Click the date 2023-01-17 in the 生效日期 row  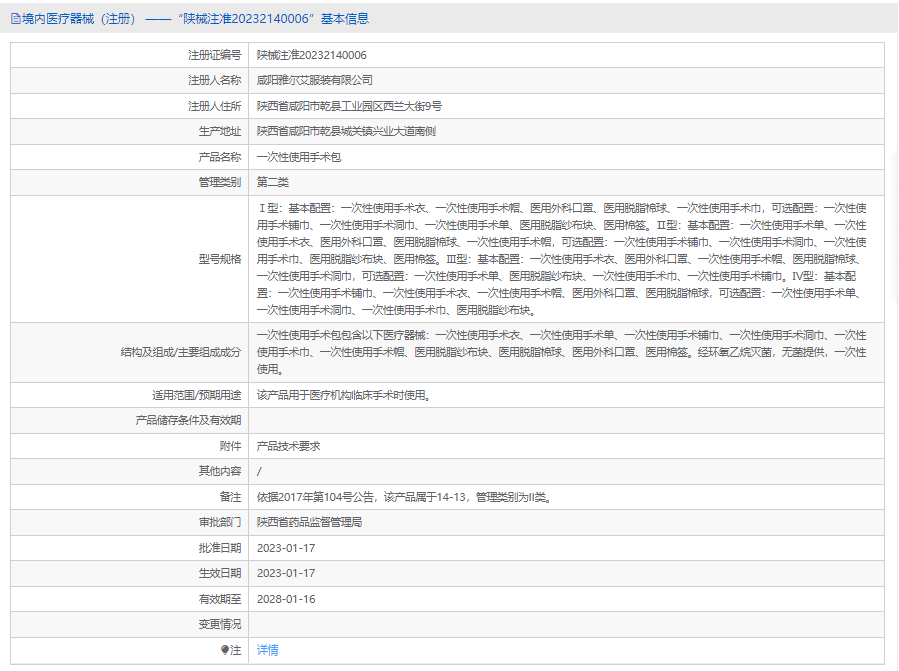286,574
